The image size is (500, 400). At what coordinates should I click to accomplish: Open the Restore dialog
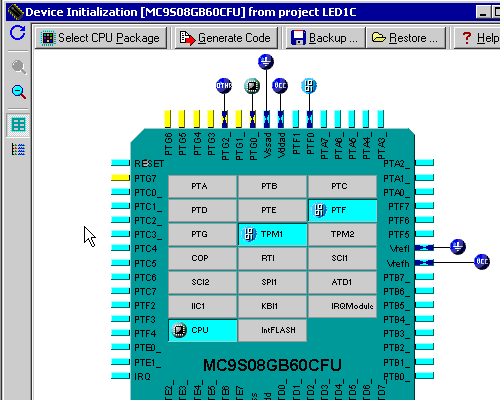(x=406, y=38)
